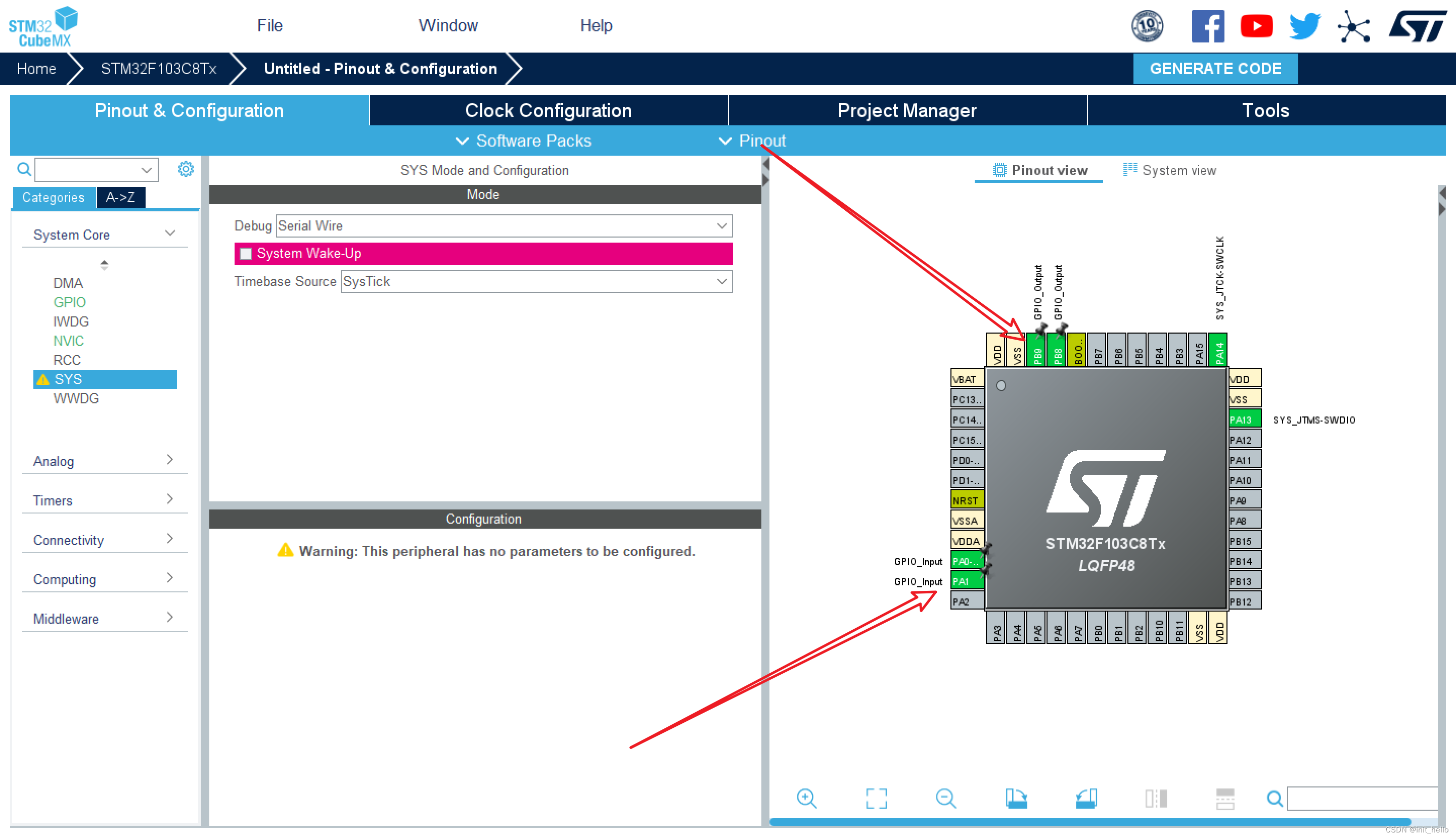Enable the System Wake-Up checkbox
This screenshot has height=838, width=1456.
click(246, 253)
